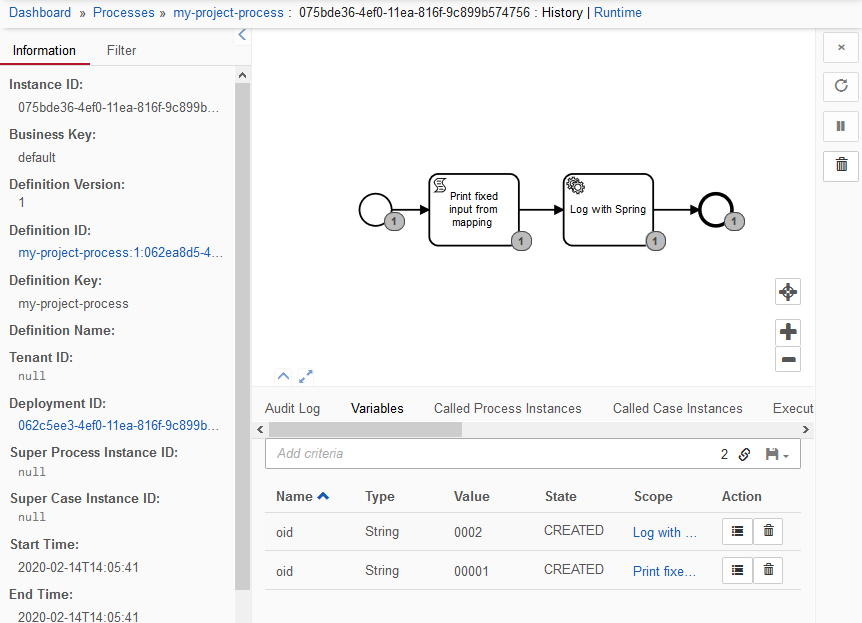Open the Called Process Instances tab
The width and height of the screenshot is (862, 623).
[507, 408]
